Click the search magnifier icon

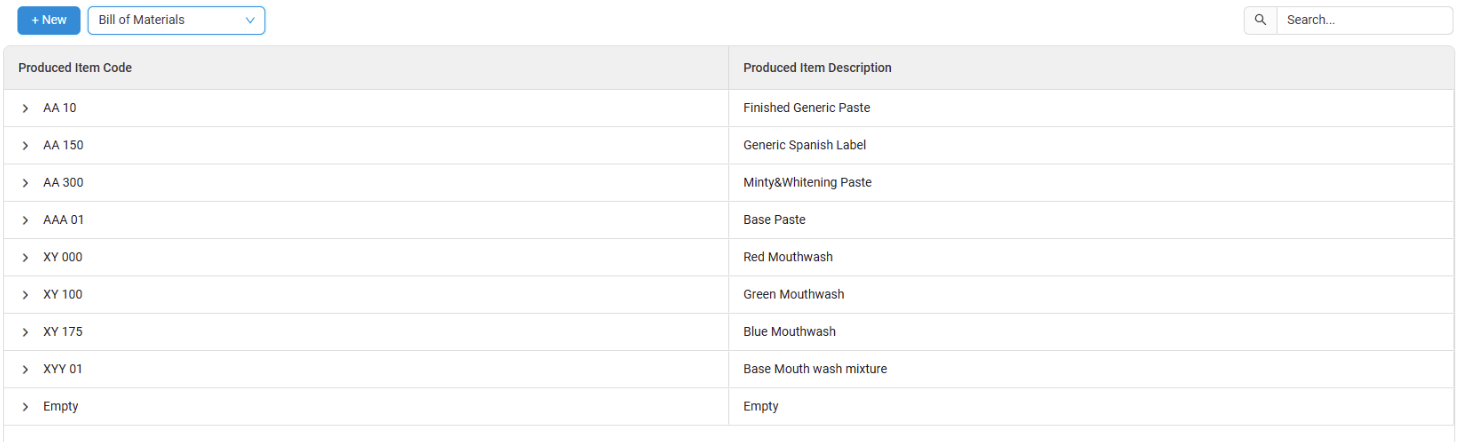[x=1260, y=20]
